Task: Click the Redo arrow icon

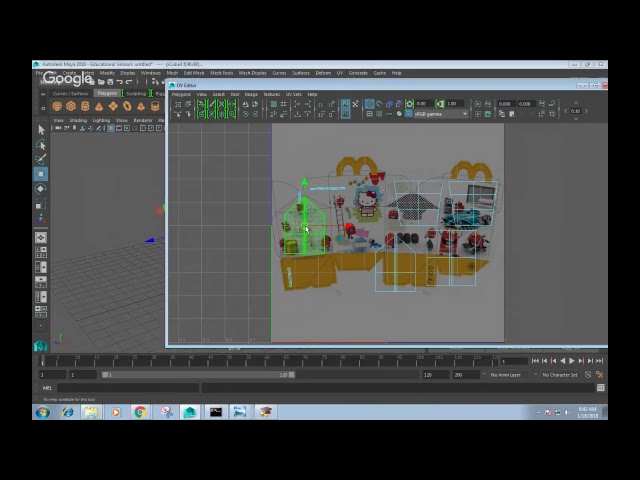Action: tap(129, 82)
